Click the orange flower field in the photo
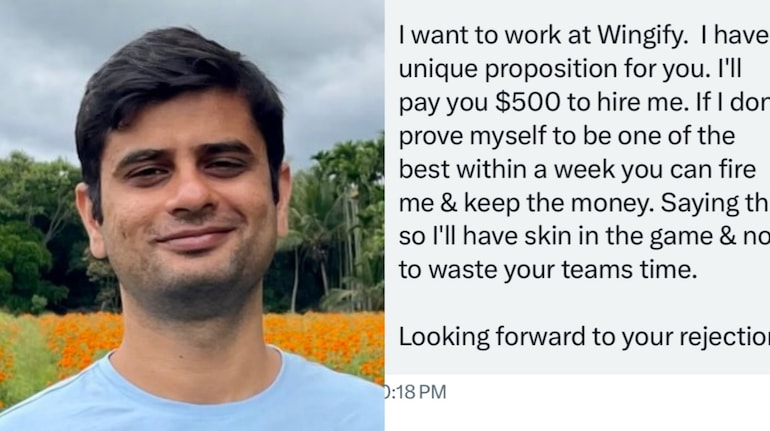Screen dimensions: 770x431 click(x=324, y=339)
